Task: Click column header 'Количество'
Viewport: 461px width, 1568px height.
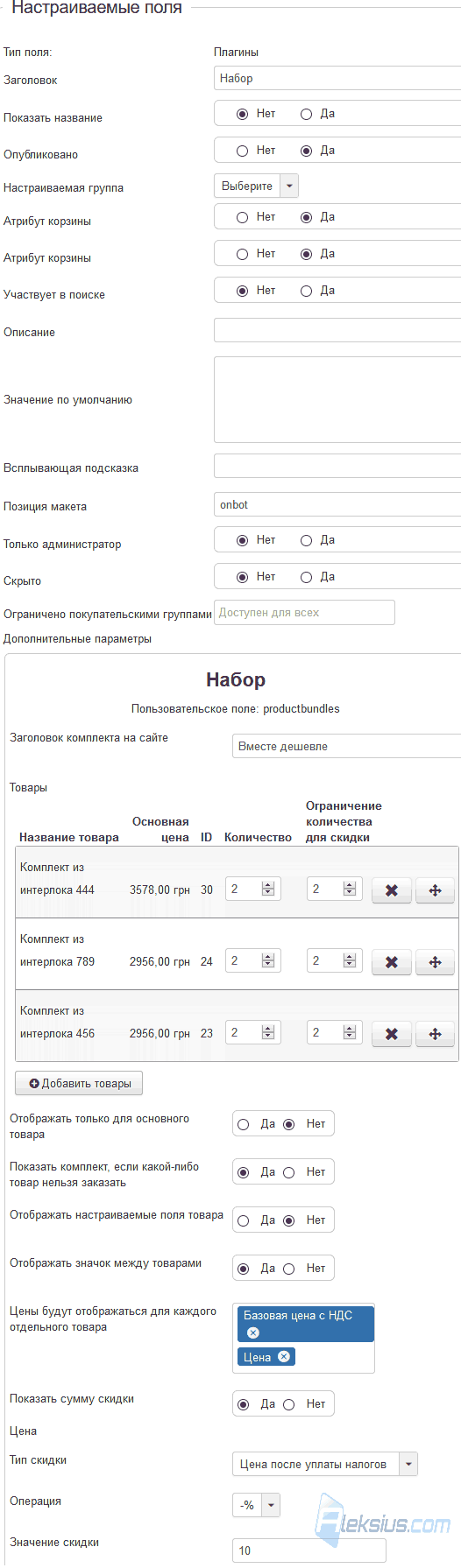Action: (x=258, y=837)
